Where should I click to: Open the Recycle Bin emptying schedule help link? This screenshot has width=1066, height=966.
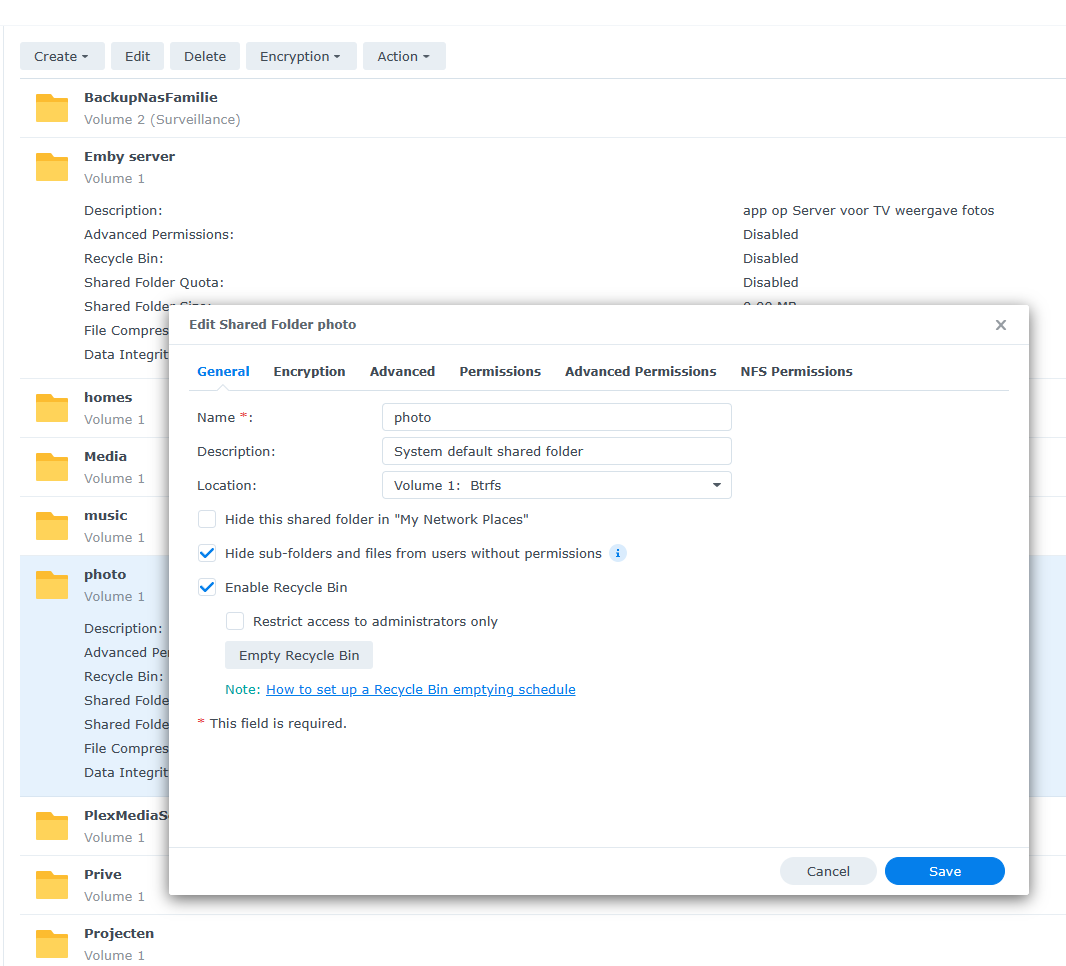(420, 689)
